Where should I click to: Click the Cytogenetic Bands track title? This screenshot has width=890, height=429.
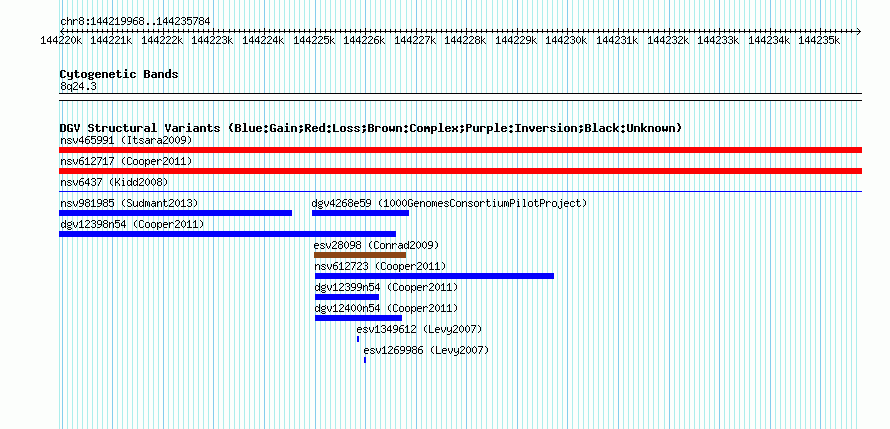click(x=119, y=74)
